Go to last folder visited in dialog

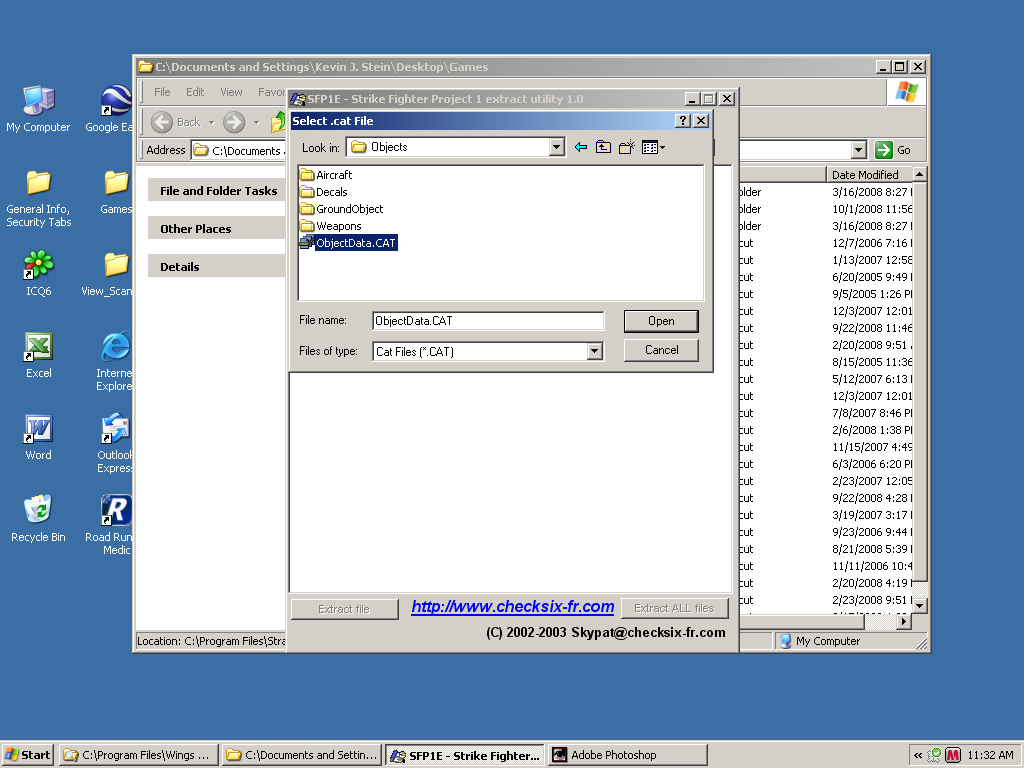pyautogui.click(x=581, y=148)
